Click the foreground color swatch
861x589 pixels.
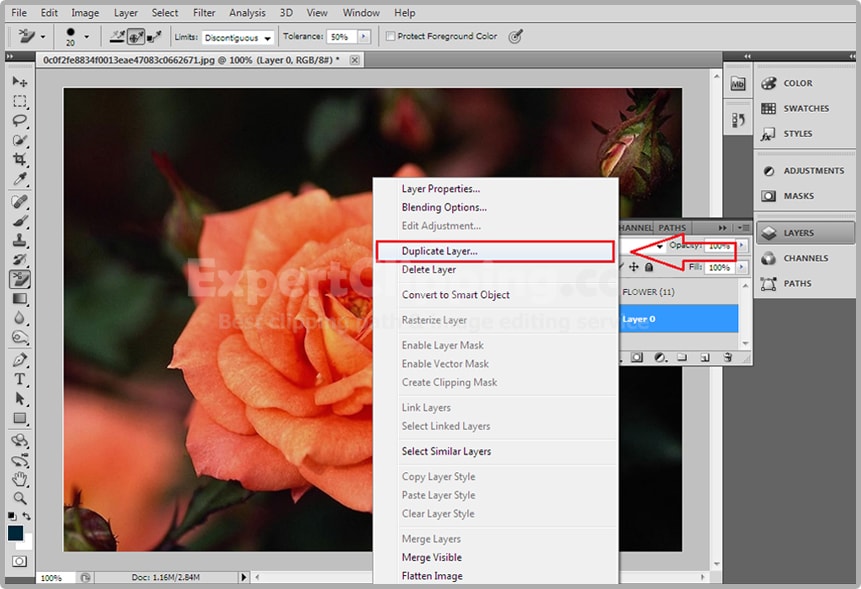(x=15, y=533)
